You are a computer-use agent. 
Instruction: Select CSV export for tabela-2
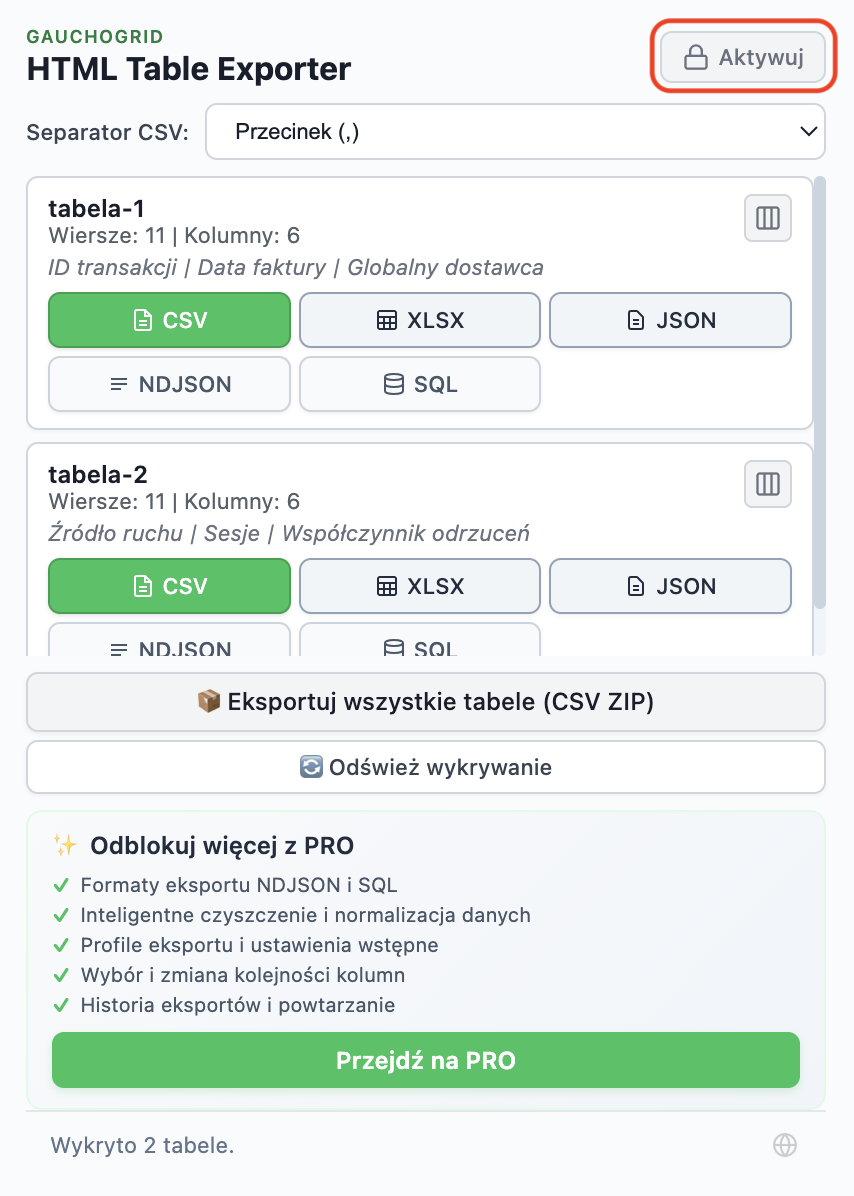[169, 586]
